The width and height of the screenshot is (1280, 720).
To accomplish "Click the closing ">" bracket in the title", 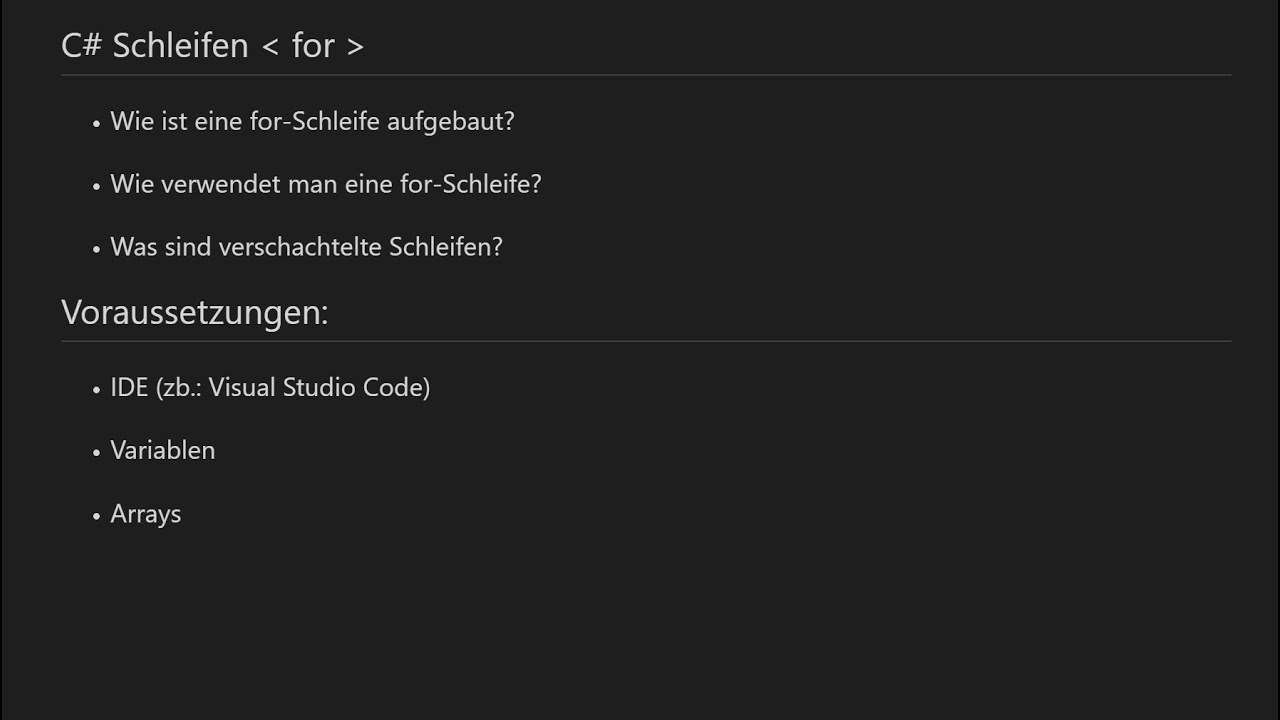I will (354, 47).
